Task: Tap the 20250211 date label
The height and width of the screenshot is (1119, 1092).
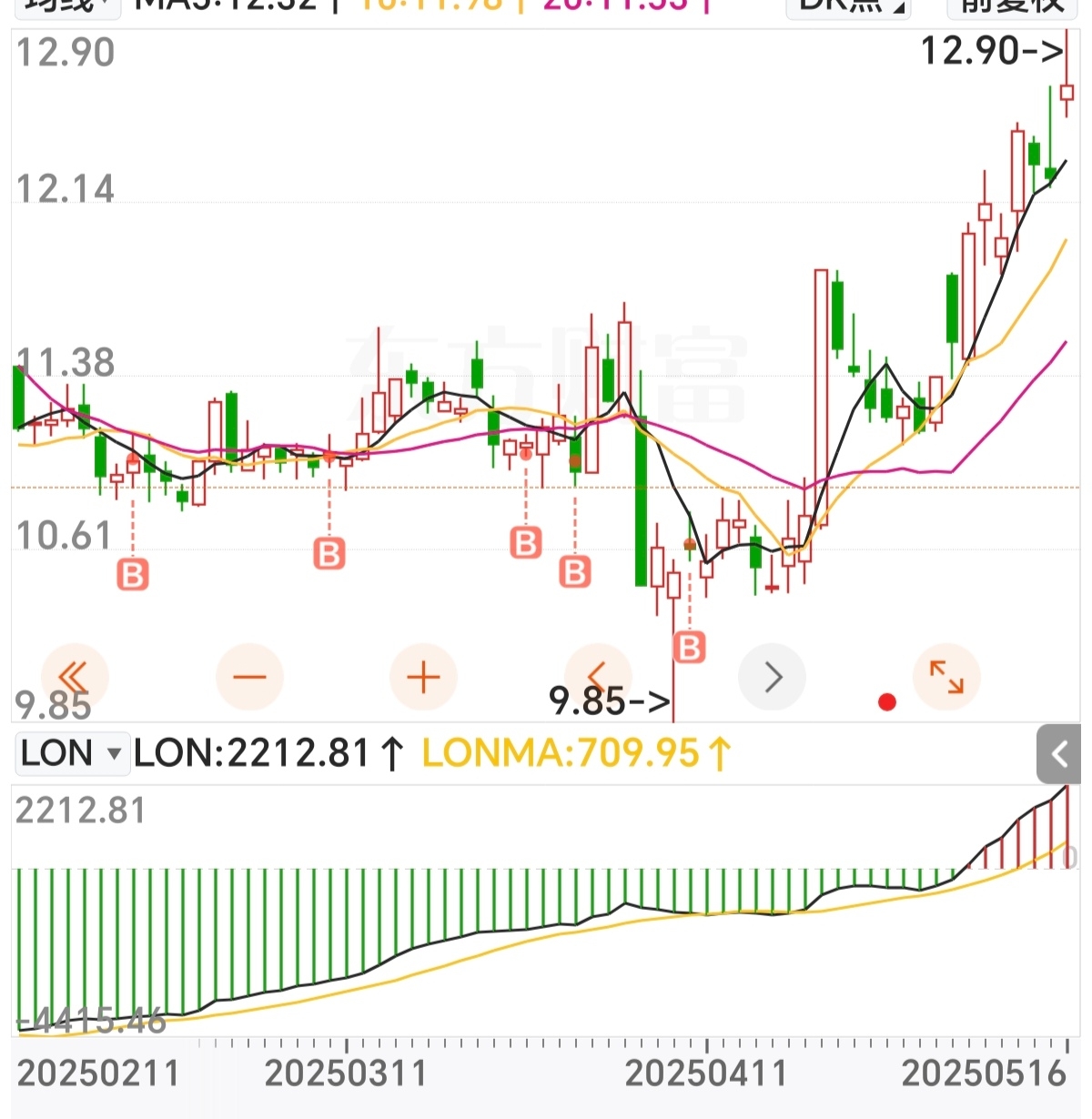Action: coord(98,1074)
